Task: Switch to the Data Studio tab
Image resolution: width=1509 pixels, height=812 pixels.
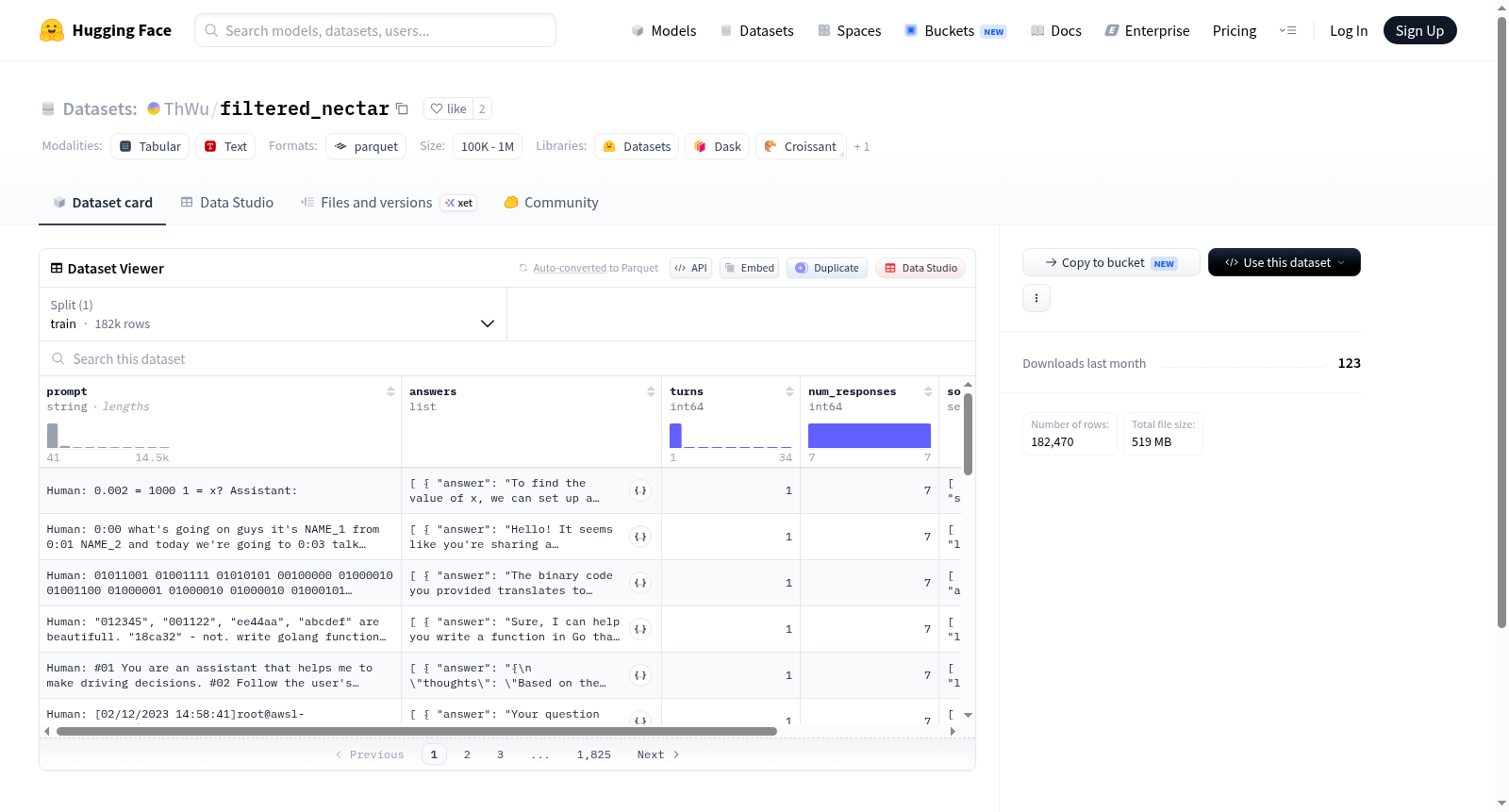Action: pyautogui.click(x=227, y=202)
